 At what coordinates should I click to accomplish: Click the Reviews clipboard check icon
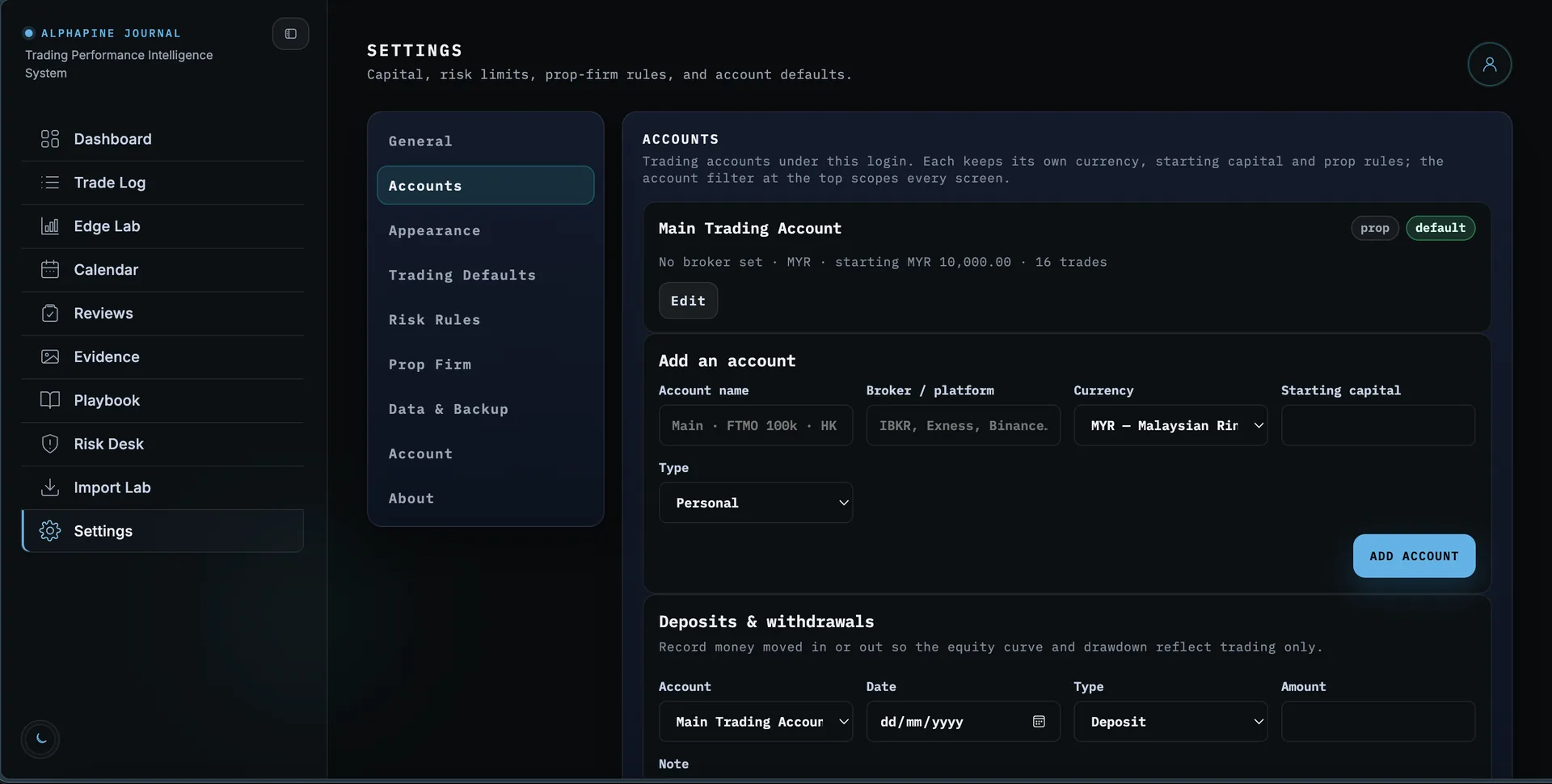(50, 314)
